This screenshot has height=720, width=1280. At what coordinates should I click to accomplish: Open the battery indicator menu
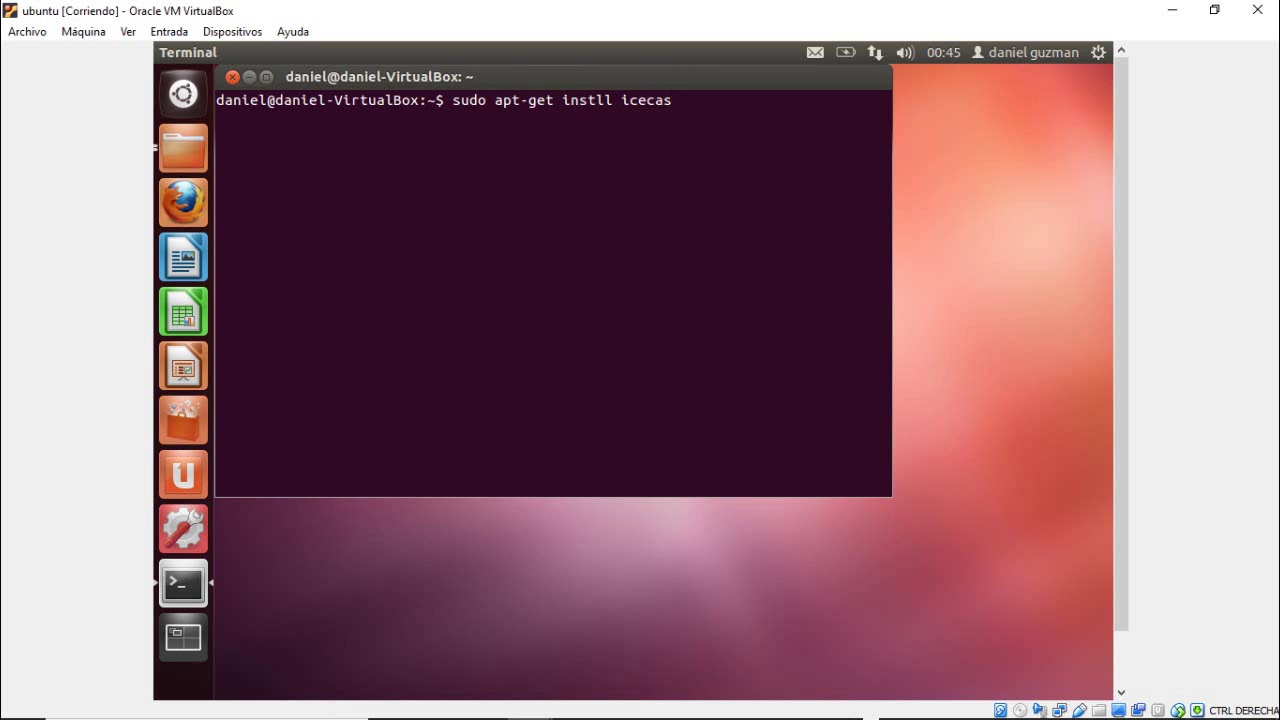(x=846, y=53)
